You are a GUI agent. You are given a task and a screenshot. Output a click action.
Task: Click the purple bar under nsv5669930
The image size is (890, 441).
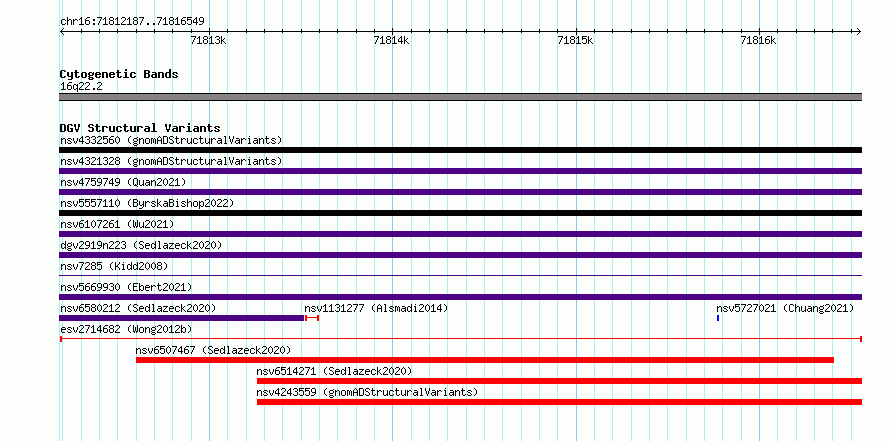point(460,297)
